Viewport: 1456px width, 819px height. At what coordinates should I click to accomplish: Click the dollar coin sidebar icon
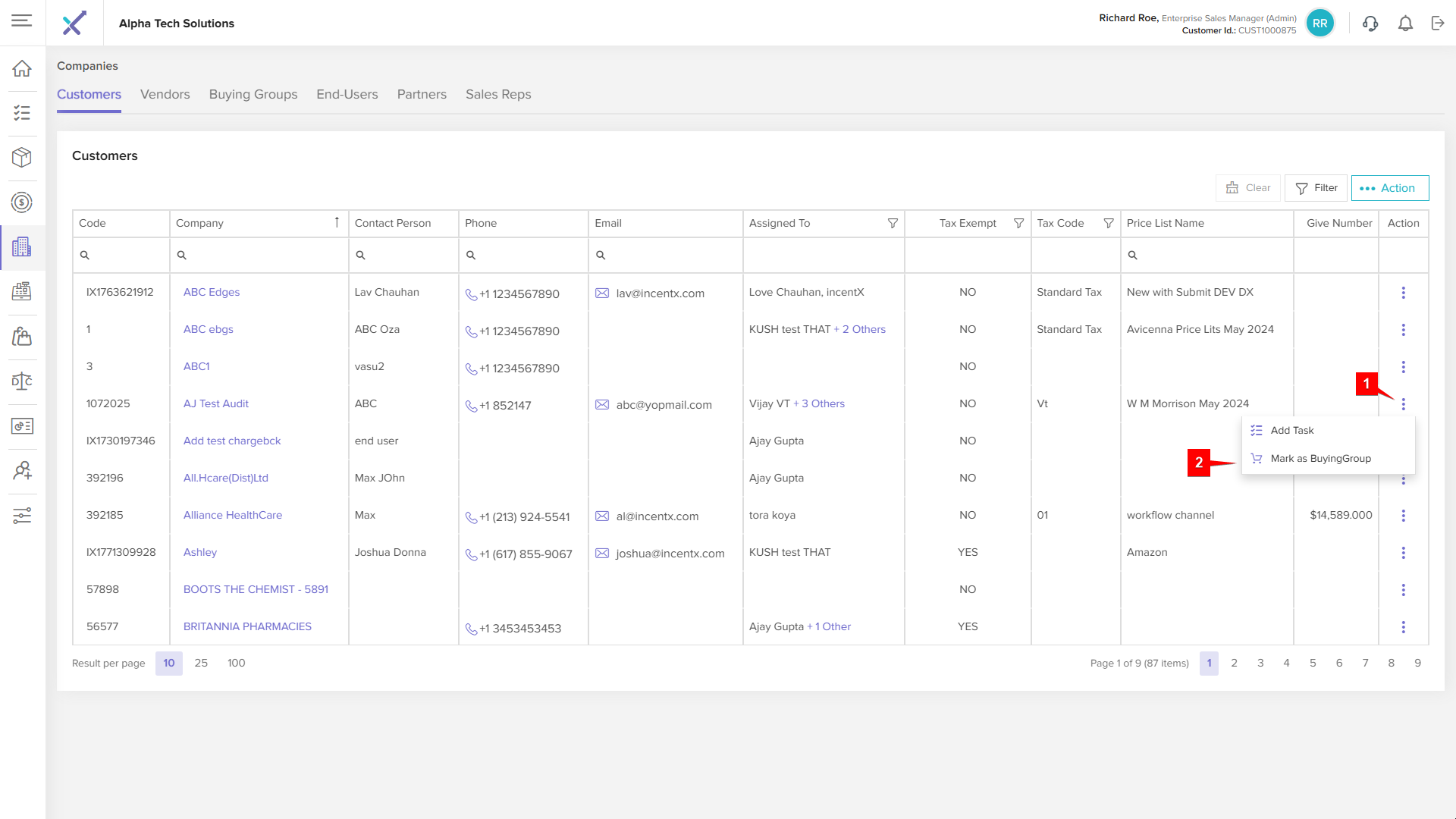22,202
